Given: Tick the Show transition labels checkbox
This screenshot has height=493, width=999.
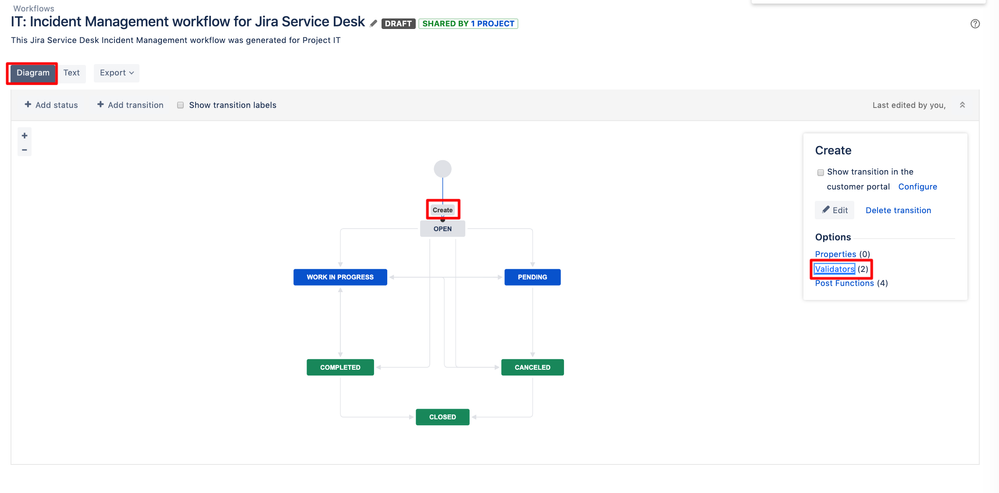Looking at the screenshot, I should (x=180, y=105).
